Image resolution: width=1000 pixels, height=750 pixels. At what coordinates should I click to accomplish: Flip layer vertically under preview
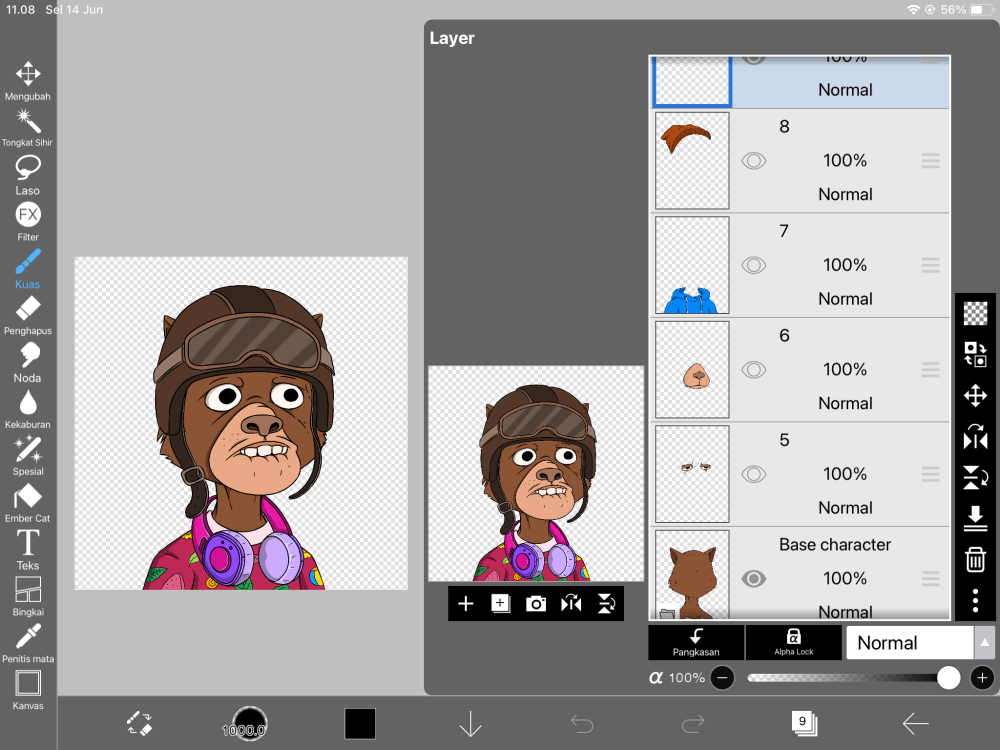(x=606, y=603)
